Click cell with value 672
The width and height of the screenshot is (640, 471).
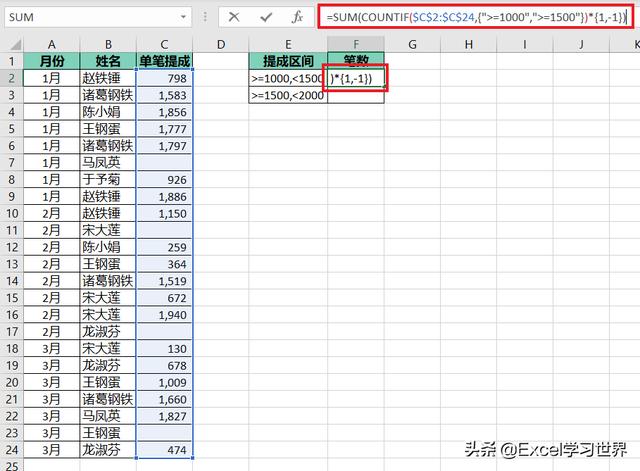coord(164,298)
